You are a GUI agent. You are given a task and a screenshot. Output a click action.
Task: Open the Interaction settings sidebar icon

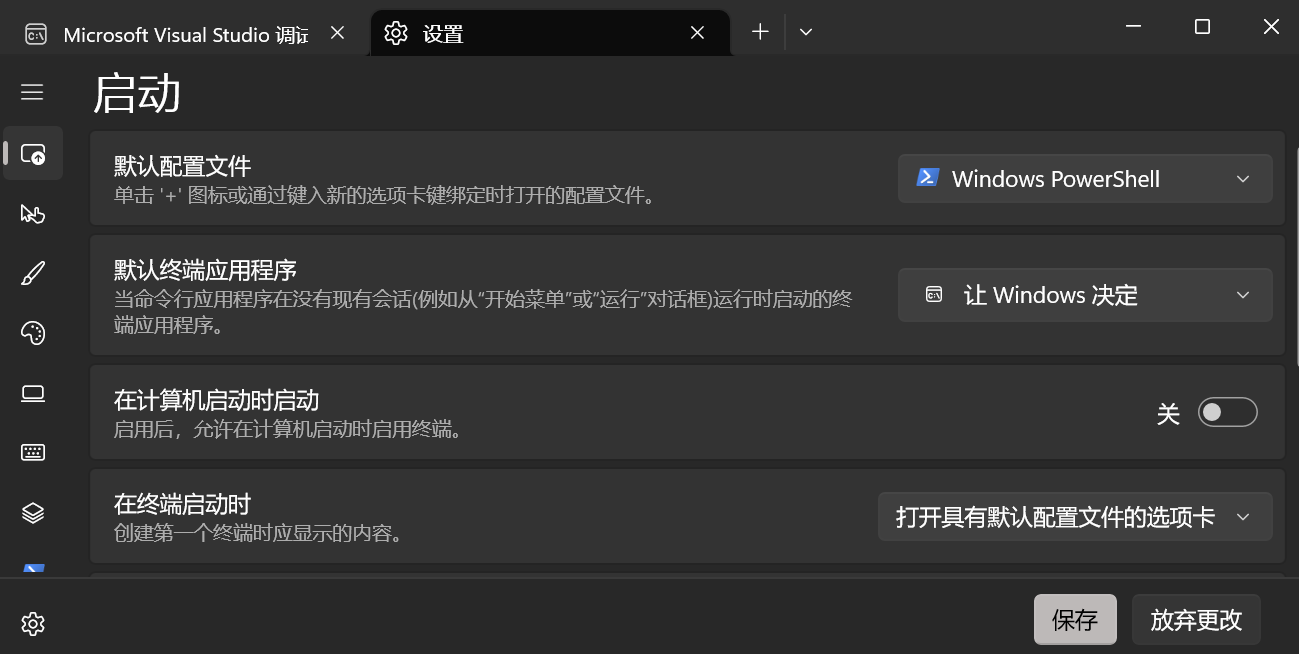coord(33,214)
